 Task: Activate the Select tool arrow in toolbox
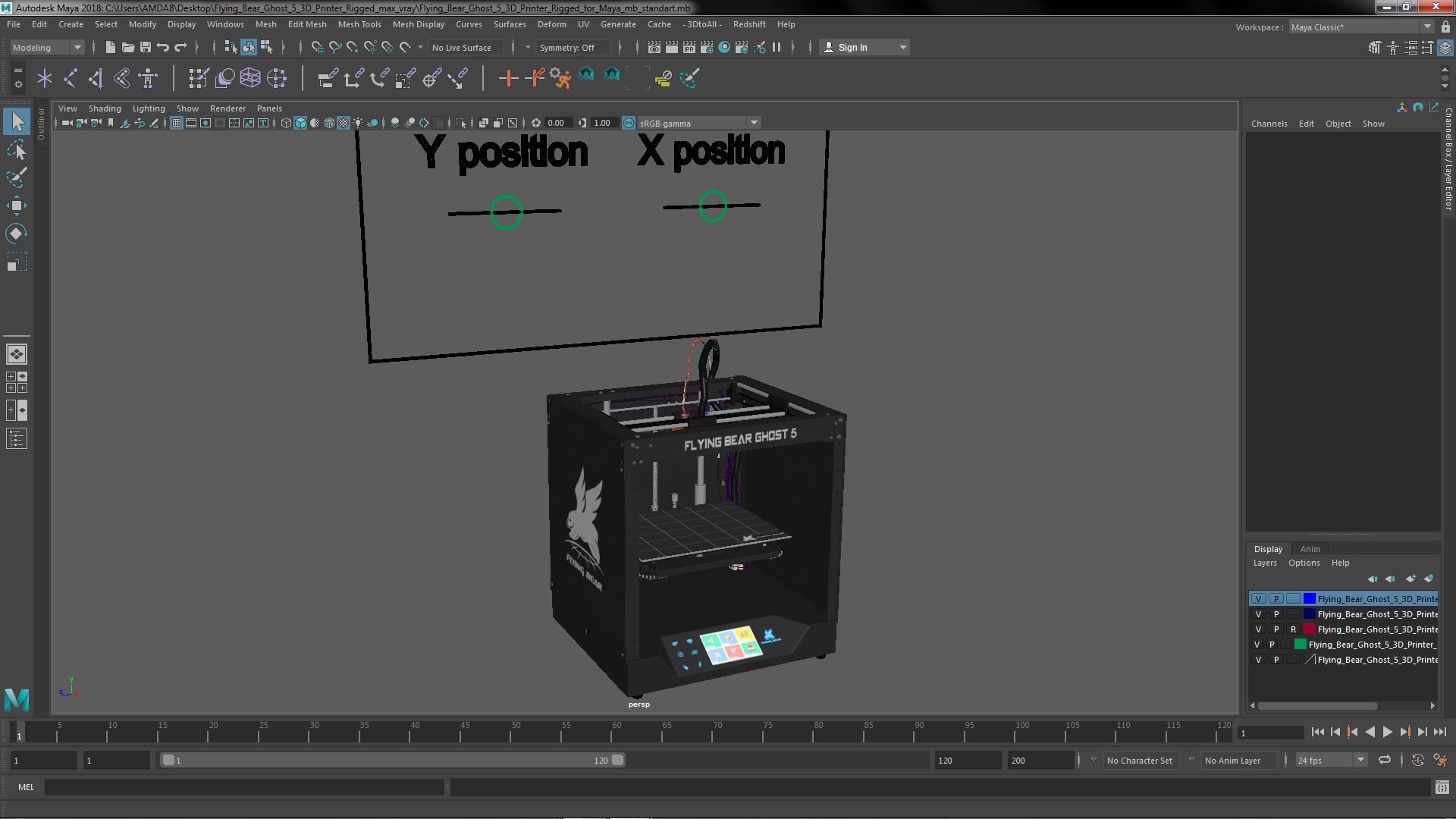coord(17,121)
